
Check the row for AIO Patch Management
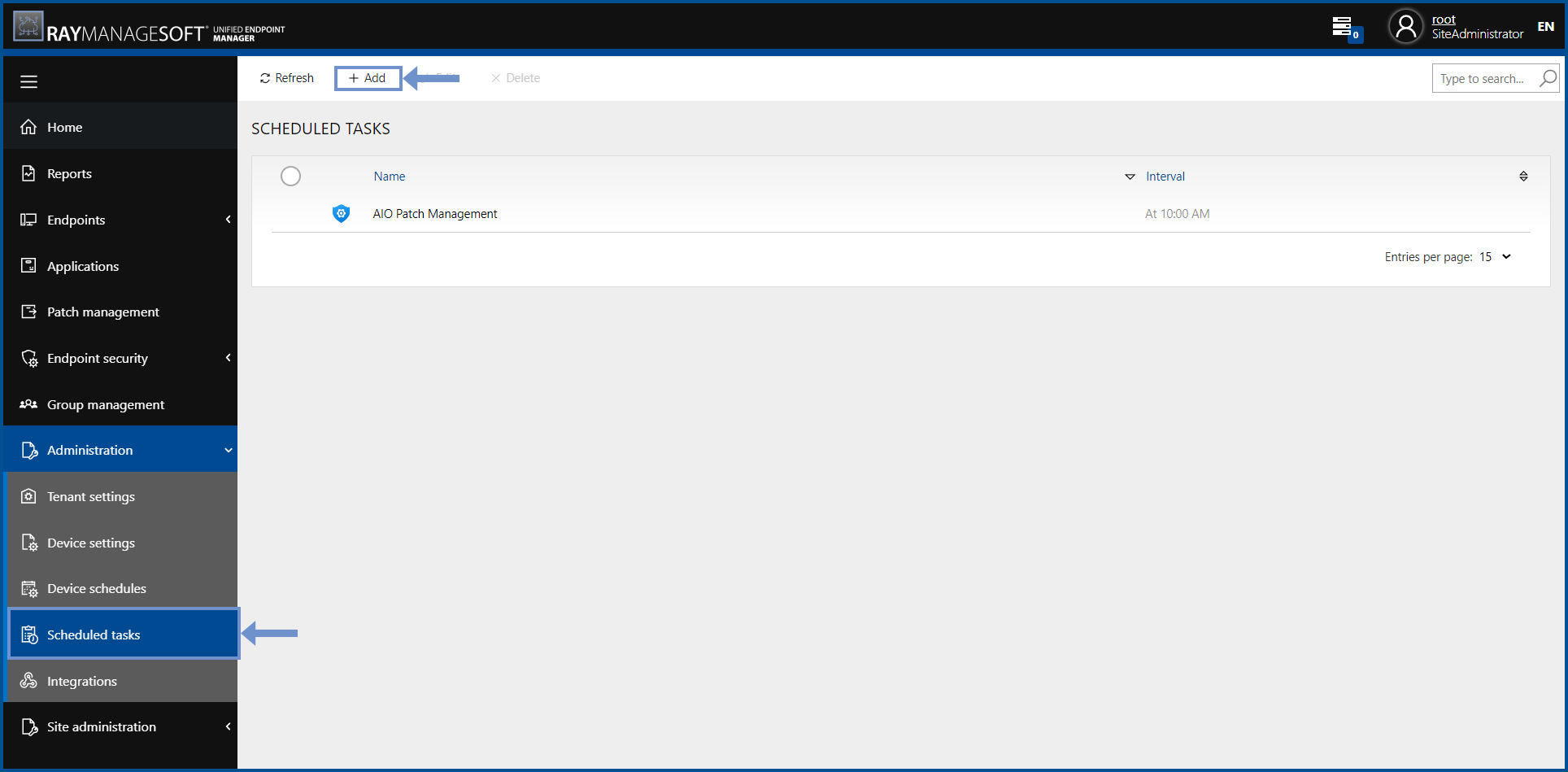[x=290, y=213]
